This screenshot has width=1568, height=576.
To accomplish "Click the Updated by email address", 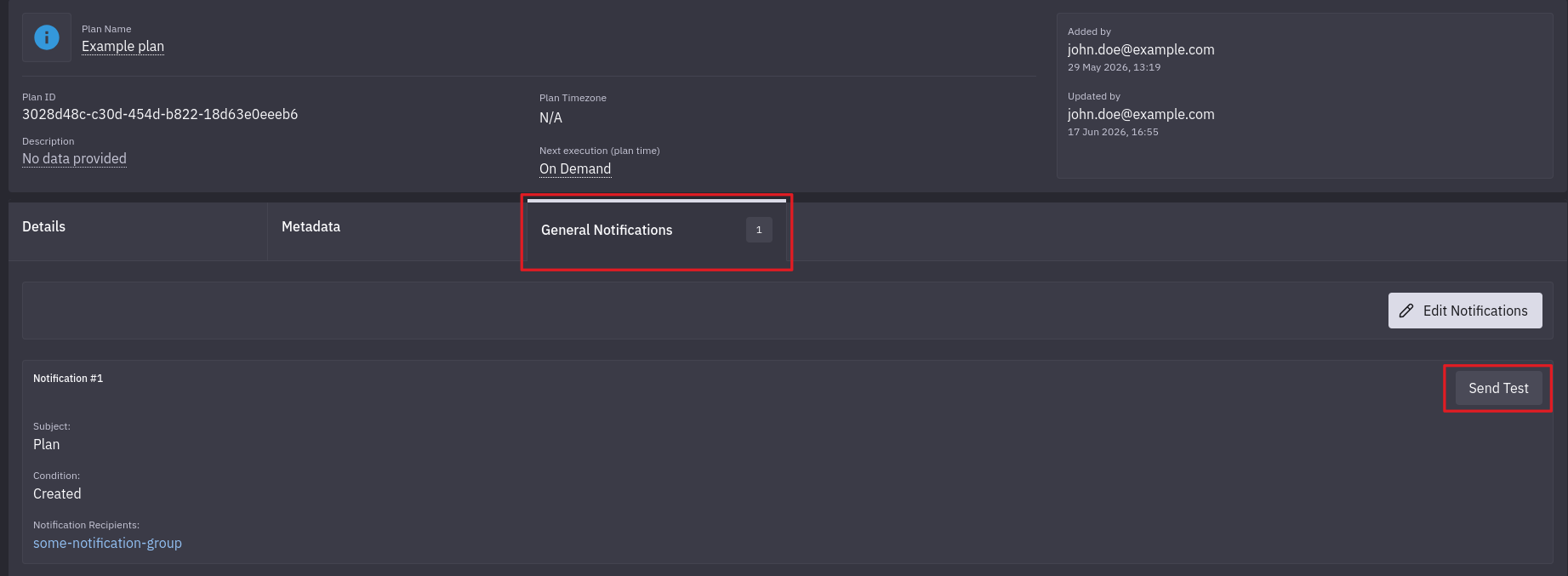I will (1141, 114).
